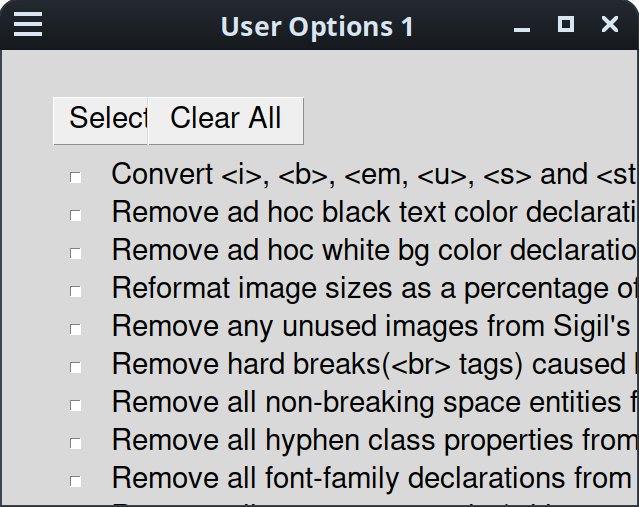Check the Remove ad hoc white bg color box
Viewport: 639px width, 507px height.
tap(76, 253)
